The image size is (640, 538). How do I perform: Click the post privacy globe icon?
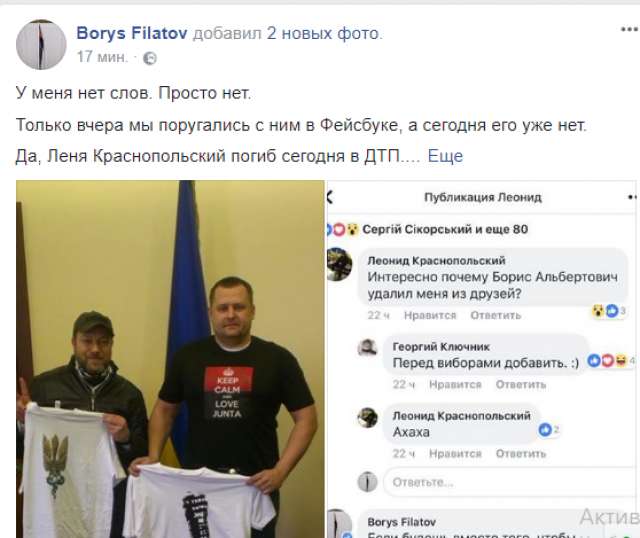[150, 58]
